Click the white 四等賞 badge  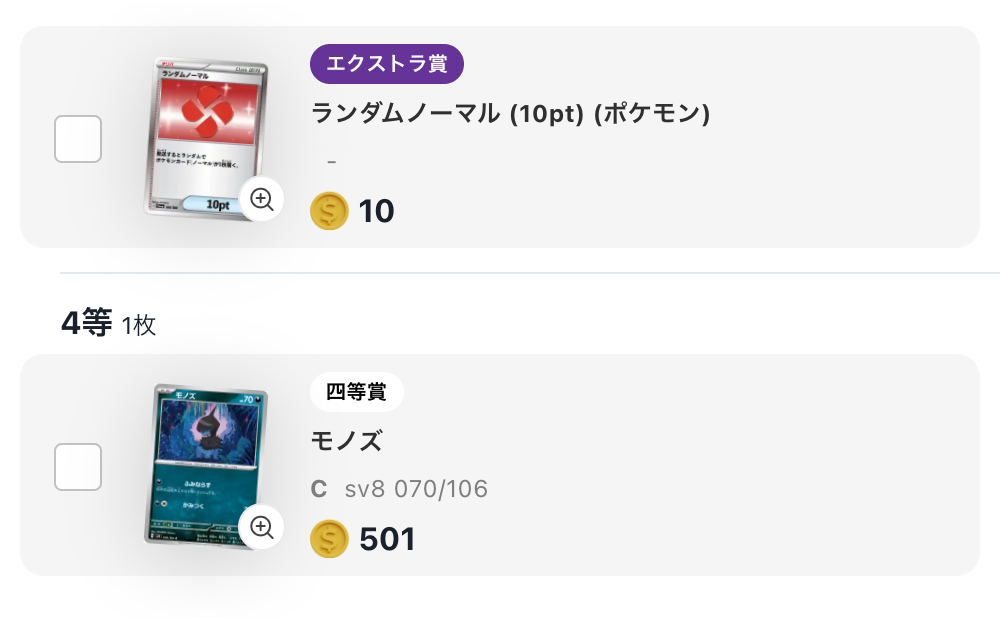pyautogui.click(x=357, y=393)
